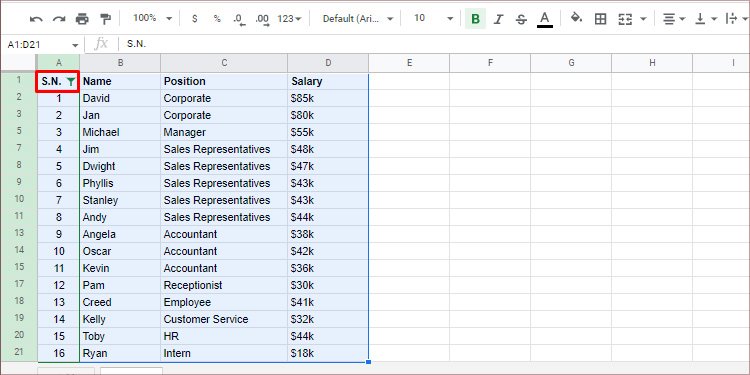The image size is (750, 375).
Task: Select column F header
Action: click(x=490, y=63)
